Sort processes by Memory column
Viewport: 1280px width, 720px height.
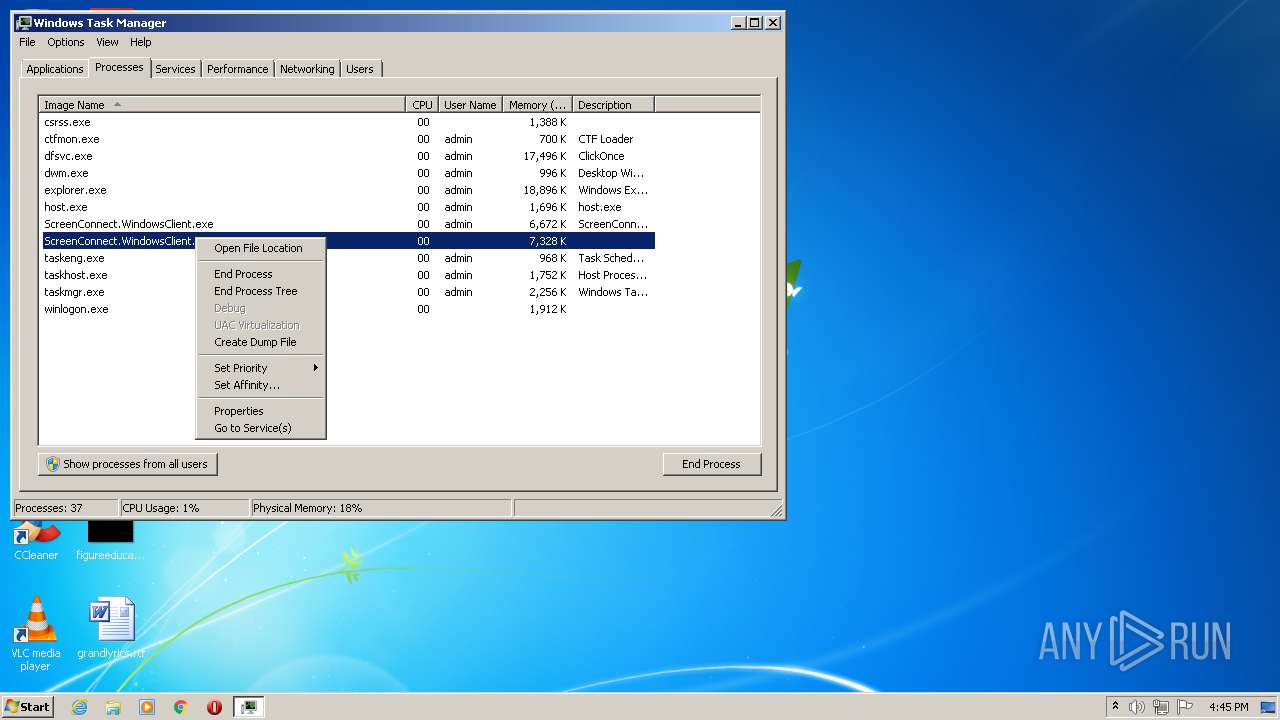coord(538,105)
